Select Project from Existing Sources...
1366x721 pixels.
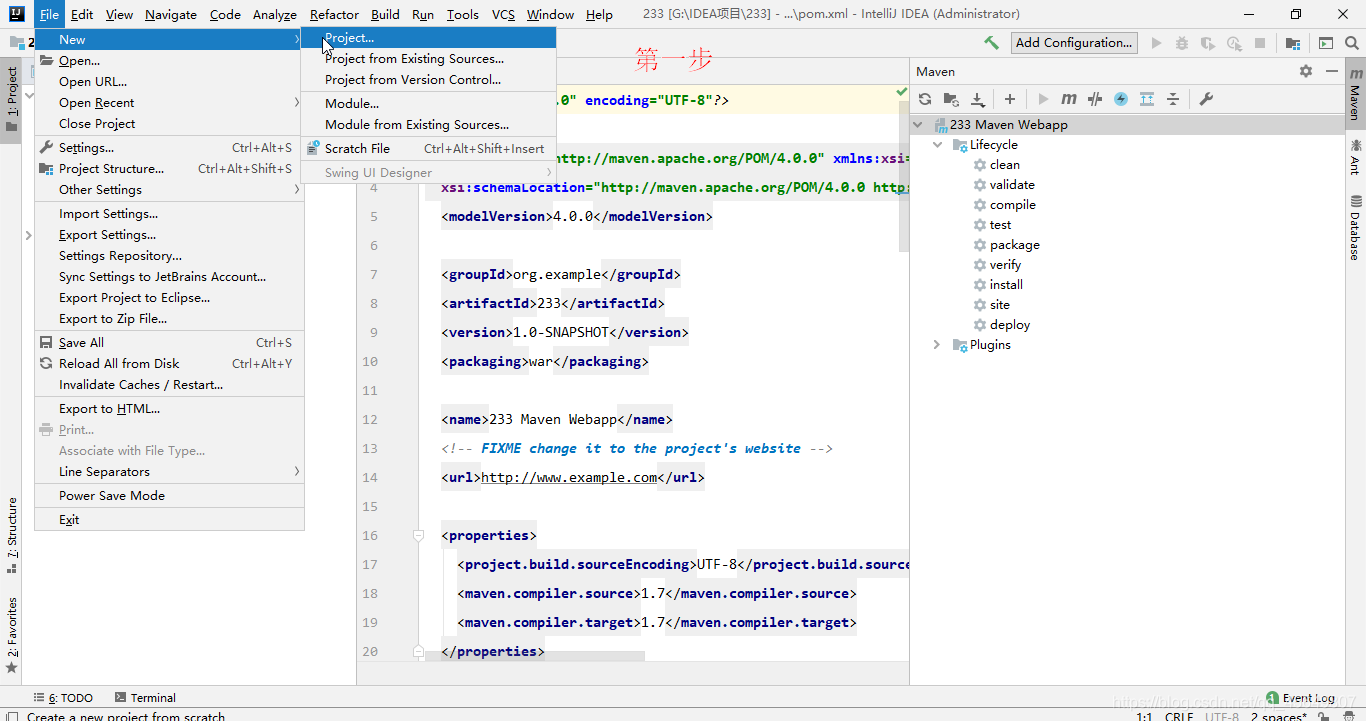pyautogui.click(x=428, y=58)
